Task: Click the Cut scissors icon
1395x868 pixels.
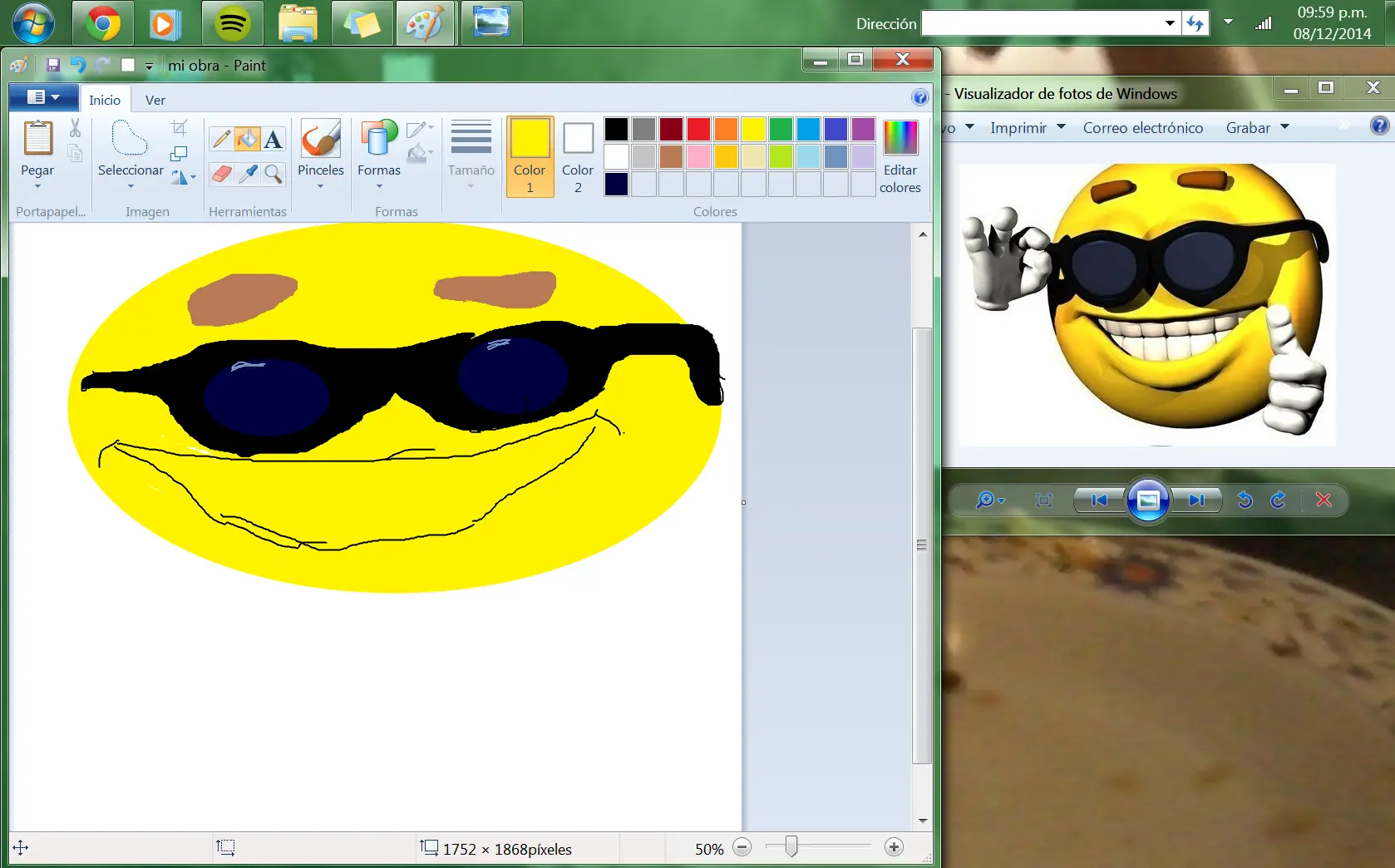Action: pos(75,127)
